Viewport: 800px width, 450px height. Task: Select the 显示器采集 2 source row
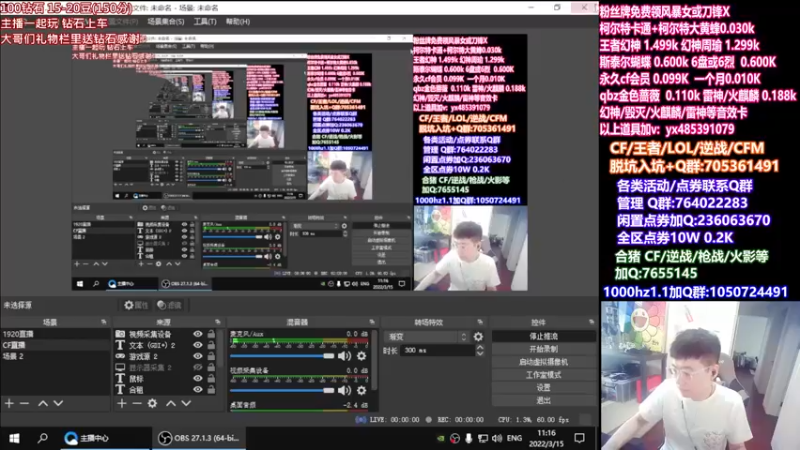pyautogui.click(x=166, y=367)
